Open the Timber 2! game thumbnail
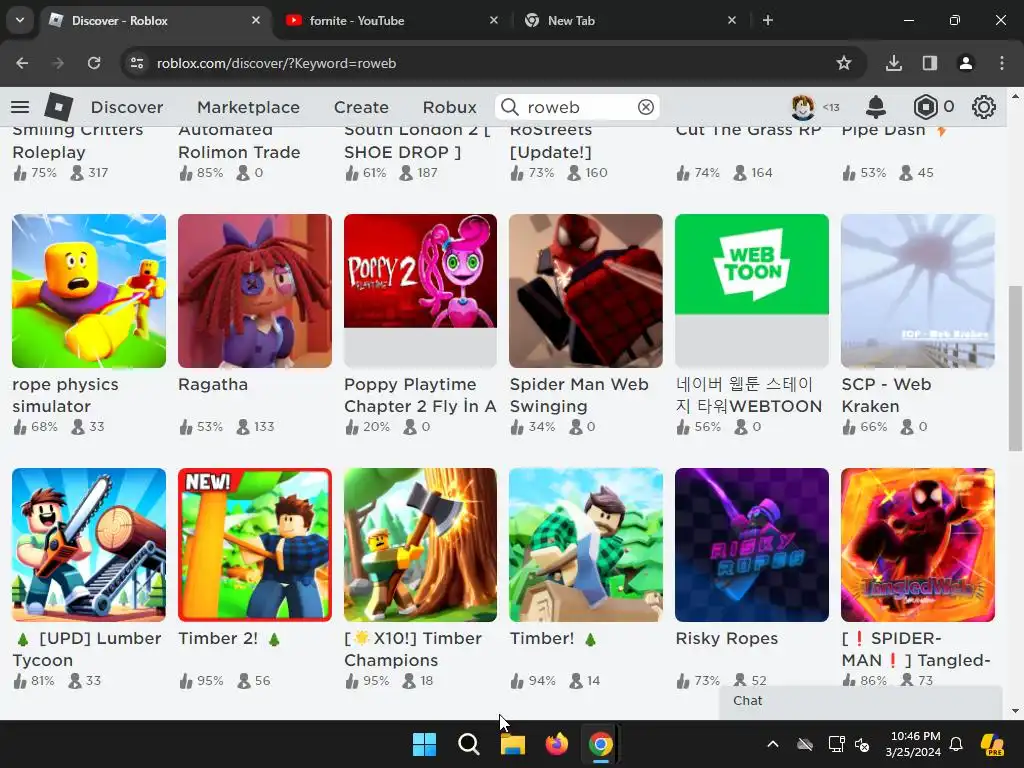Viewport: 1024px width, 768px height. 255,545
